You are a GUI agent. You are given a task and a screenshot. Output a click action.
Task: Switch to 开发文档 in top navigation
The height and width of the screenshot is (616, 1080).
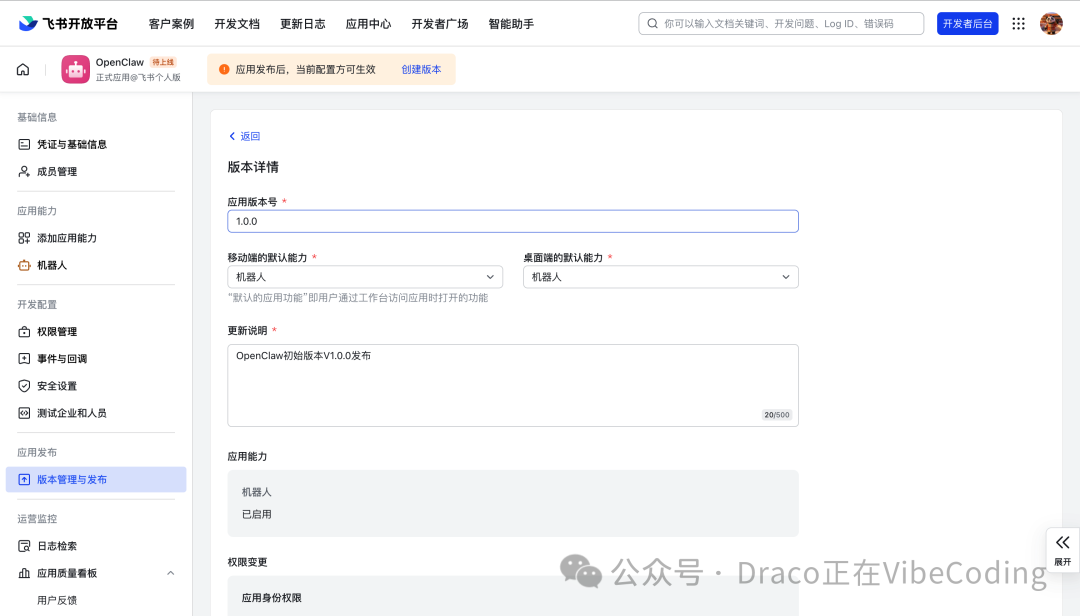pos(237,23)
